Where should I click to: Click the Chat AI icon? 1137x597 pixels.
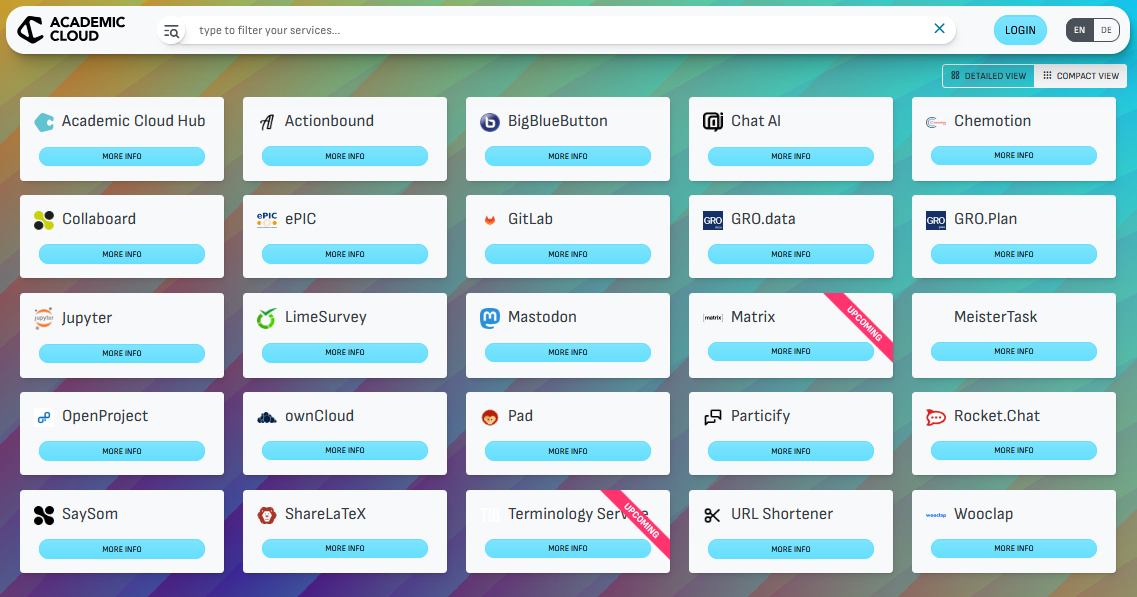[713, 122]
